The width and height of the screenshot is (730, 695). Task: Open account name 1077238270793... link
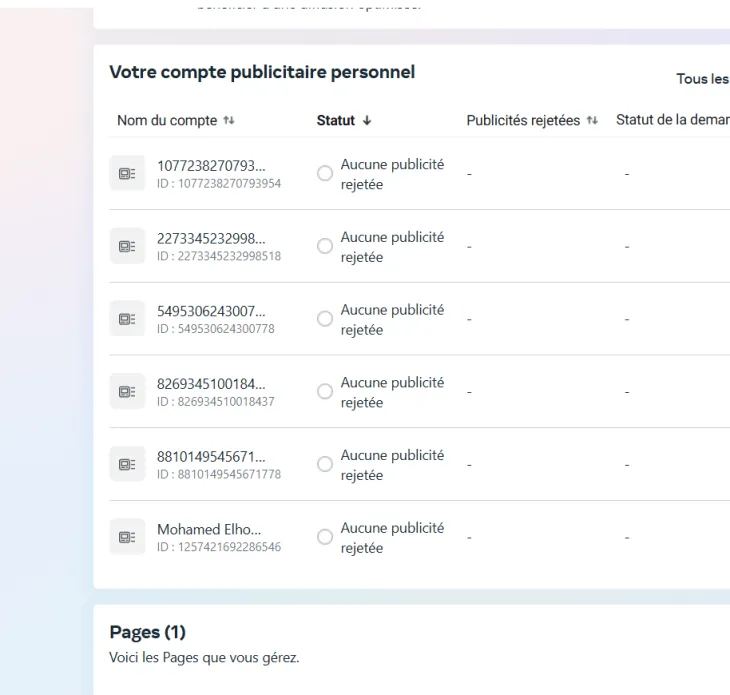point(211,166)
